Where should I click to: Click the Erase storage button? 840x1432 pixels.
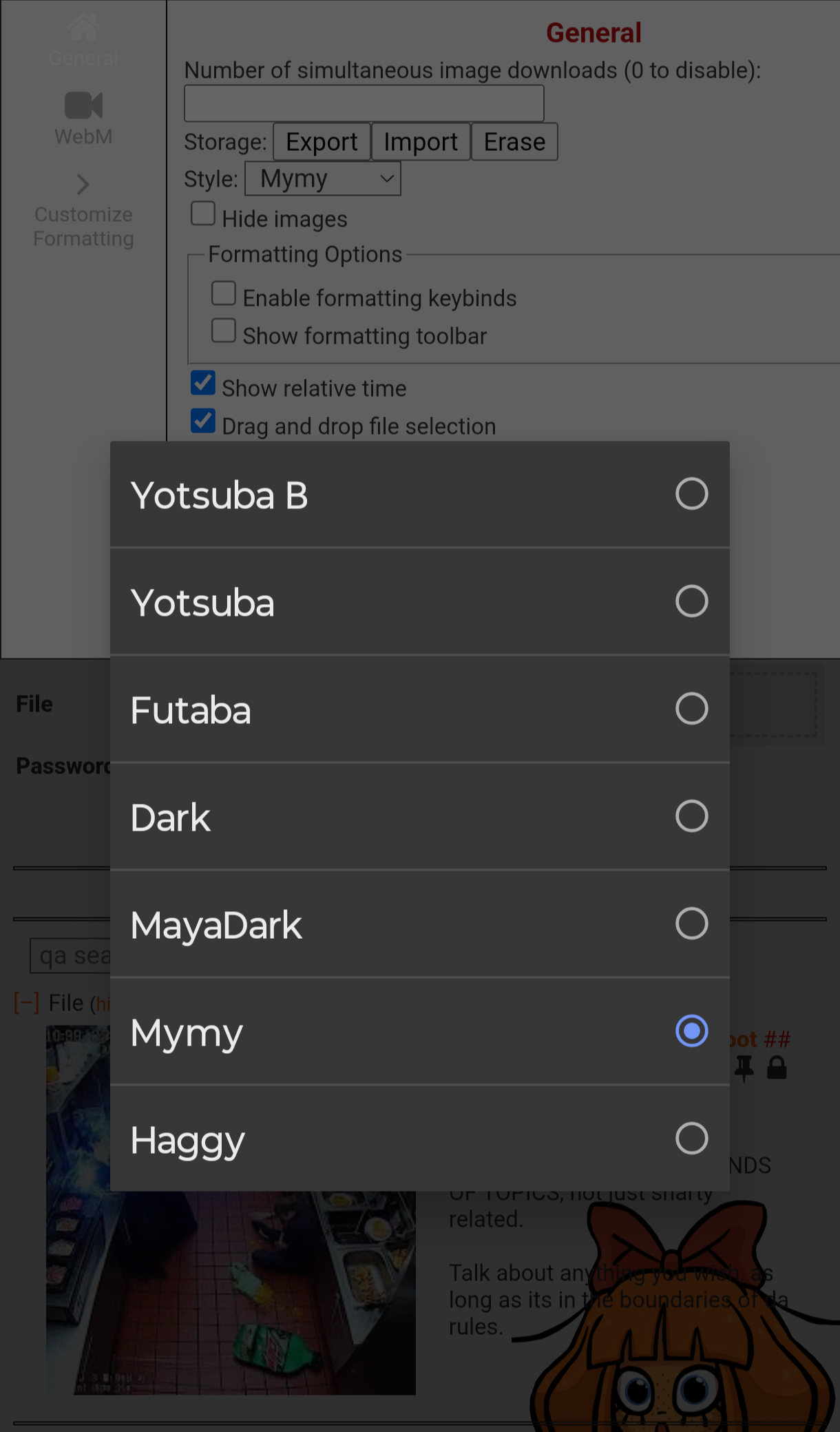514,142
